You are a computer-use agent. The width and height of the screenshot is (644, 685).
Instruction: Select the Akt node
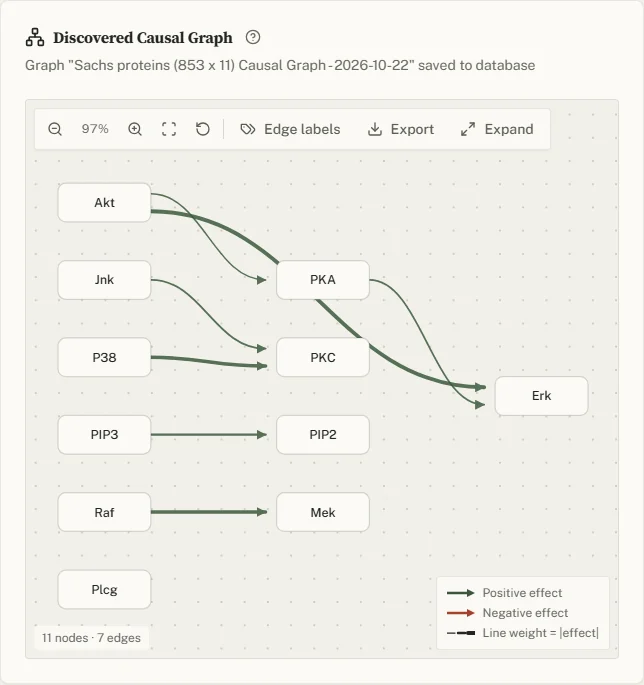click(104, 203)
